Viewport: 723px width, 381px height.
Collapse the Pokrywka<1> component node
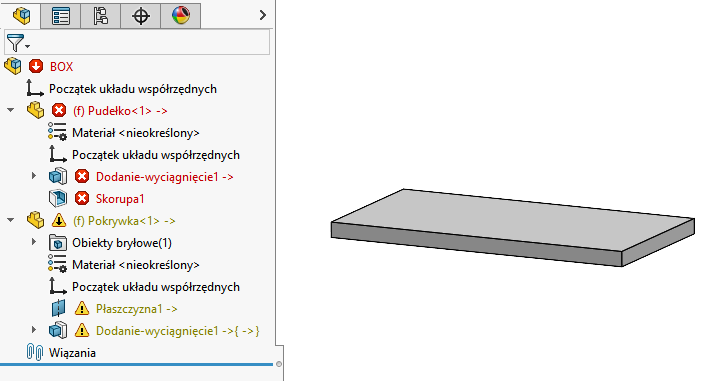11,220
